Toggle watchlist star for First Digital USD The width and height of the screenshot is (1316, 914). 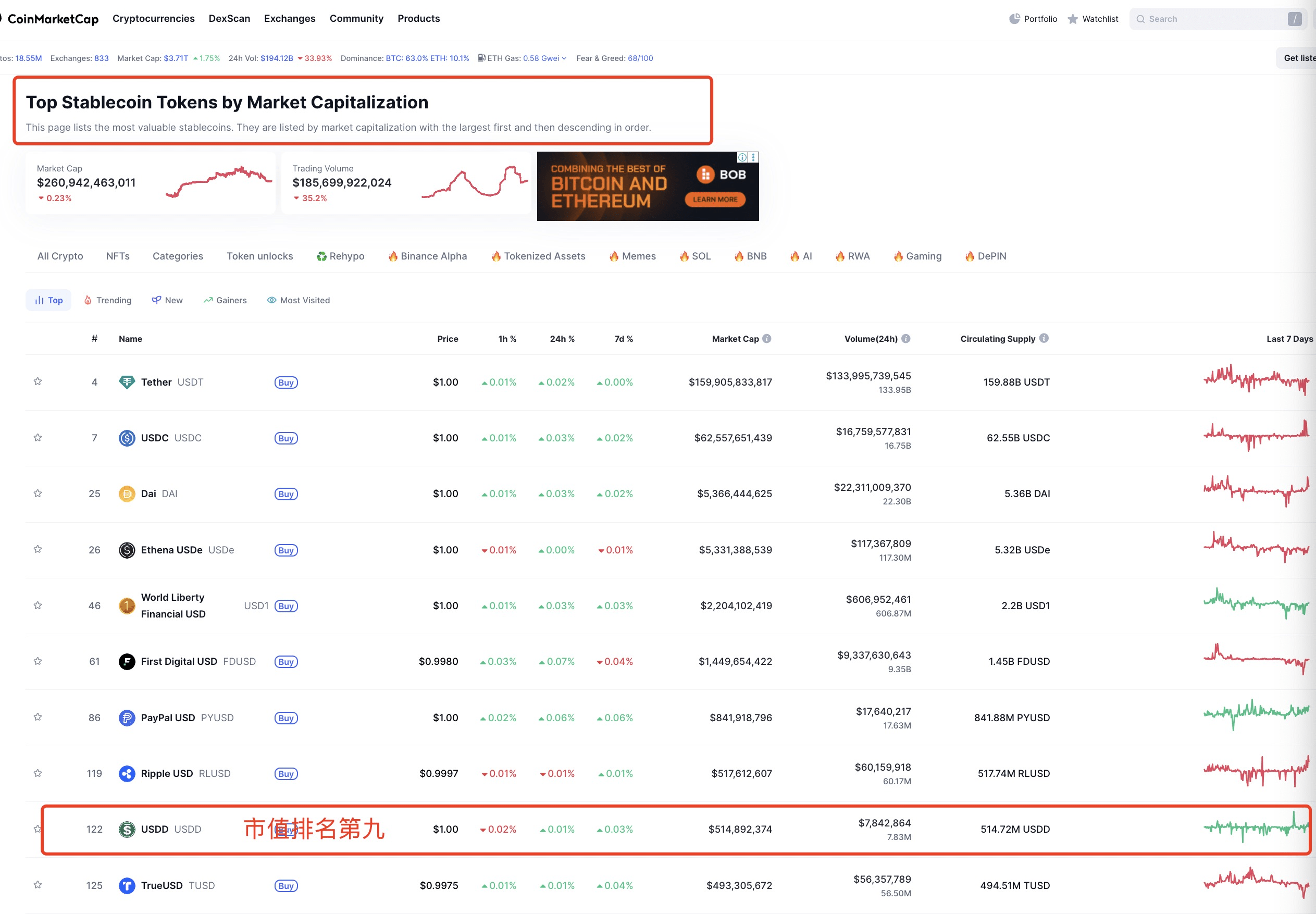38,661
